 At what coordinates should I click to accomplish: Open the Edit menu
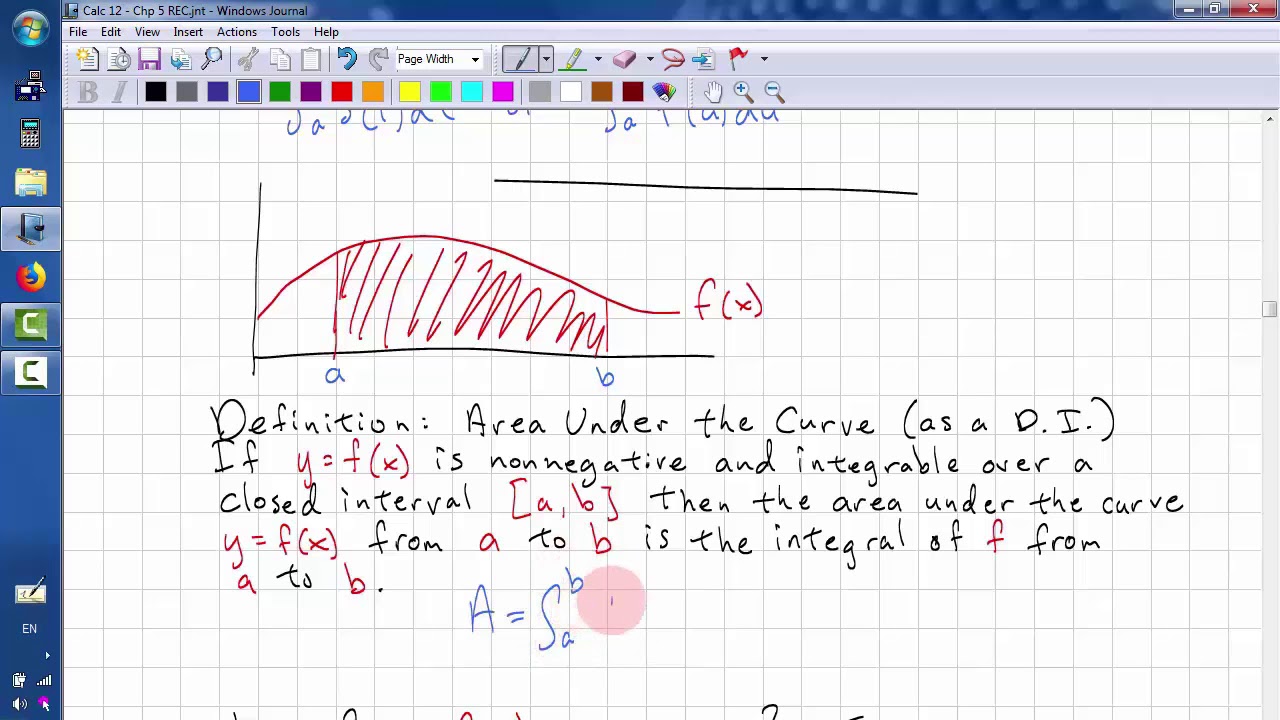111,32
